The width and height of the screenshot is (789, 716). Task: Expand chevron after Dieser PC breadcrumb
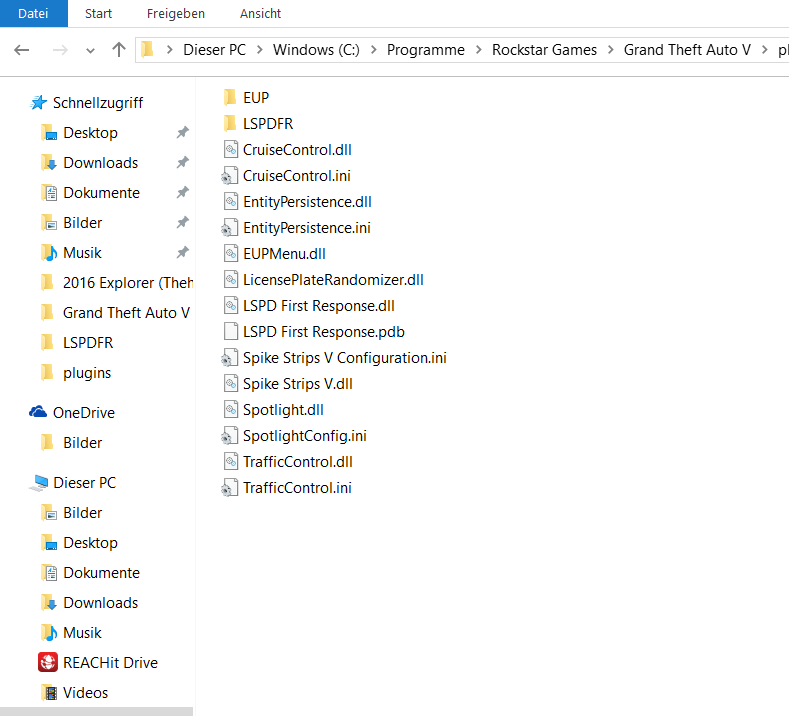260,50
